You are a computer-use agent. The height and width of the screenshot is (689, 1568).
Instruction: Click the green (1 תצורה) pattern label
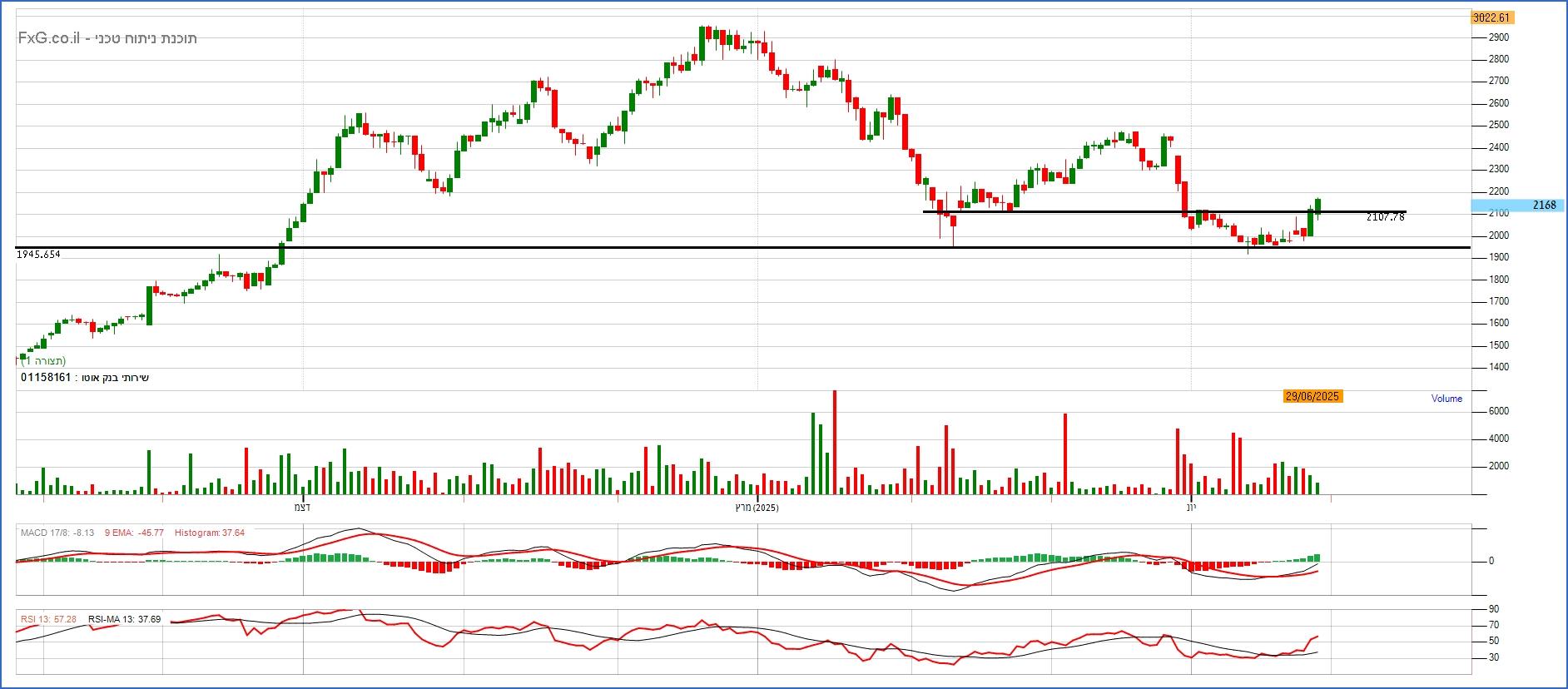(43, 361)
